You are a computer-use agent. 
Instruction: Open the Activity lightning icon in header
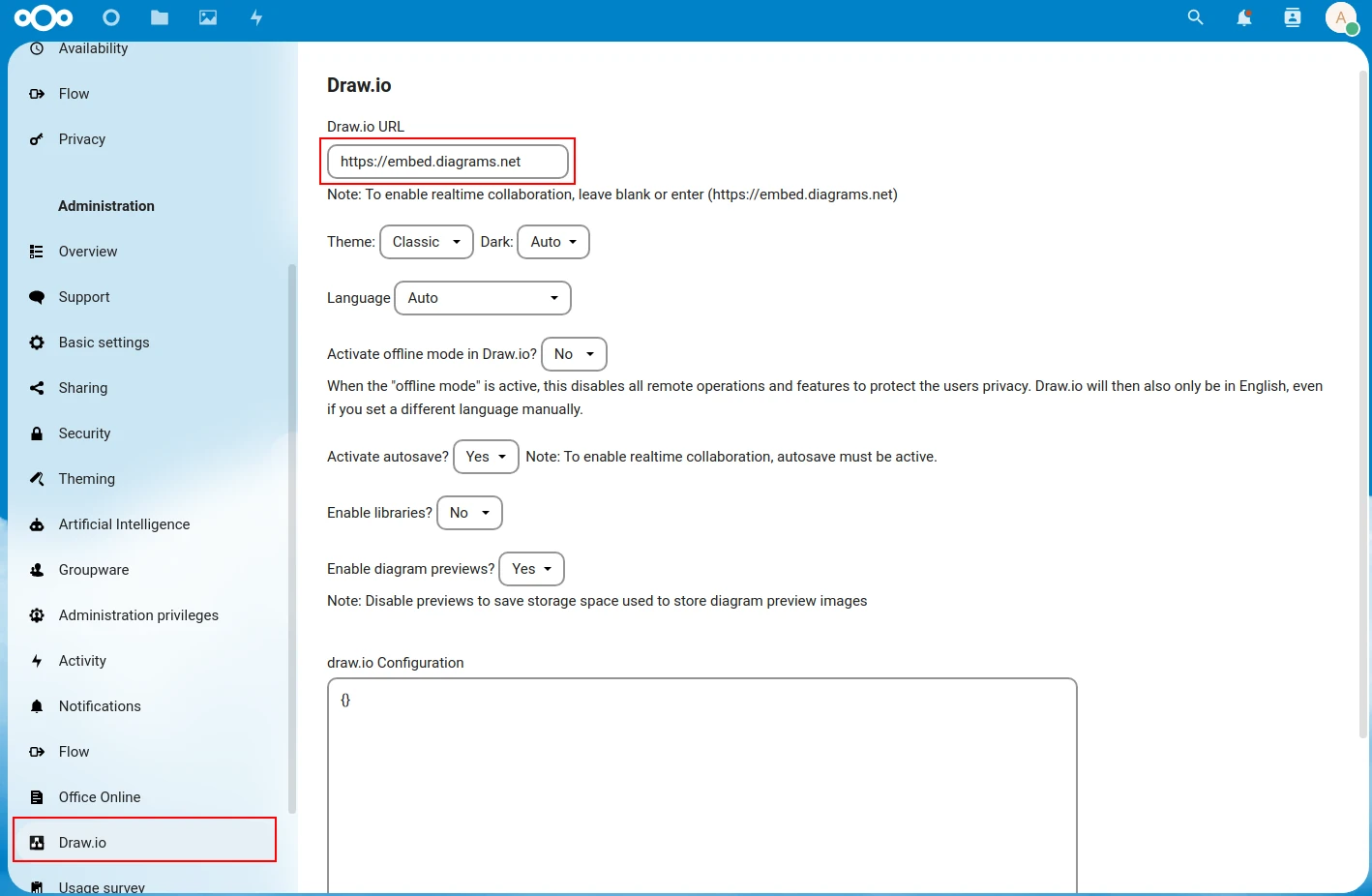[256, 17]
